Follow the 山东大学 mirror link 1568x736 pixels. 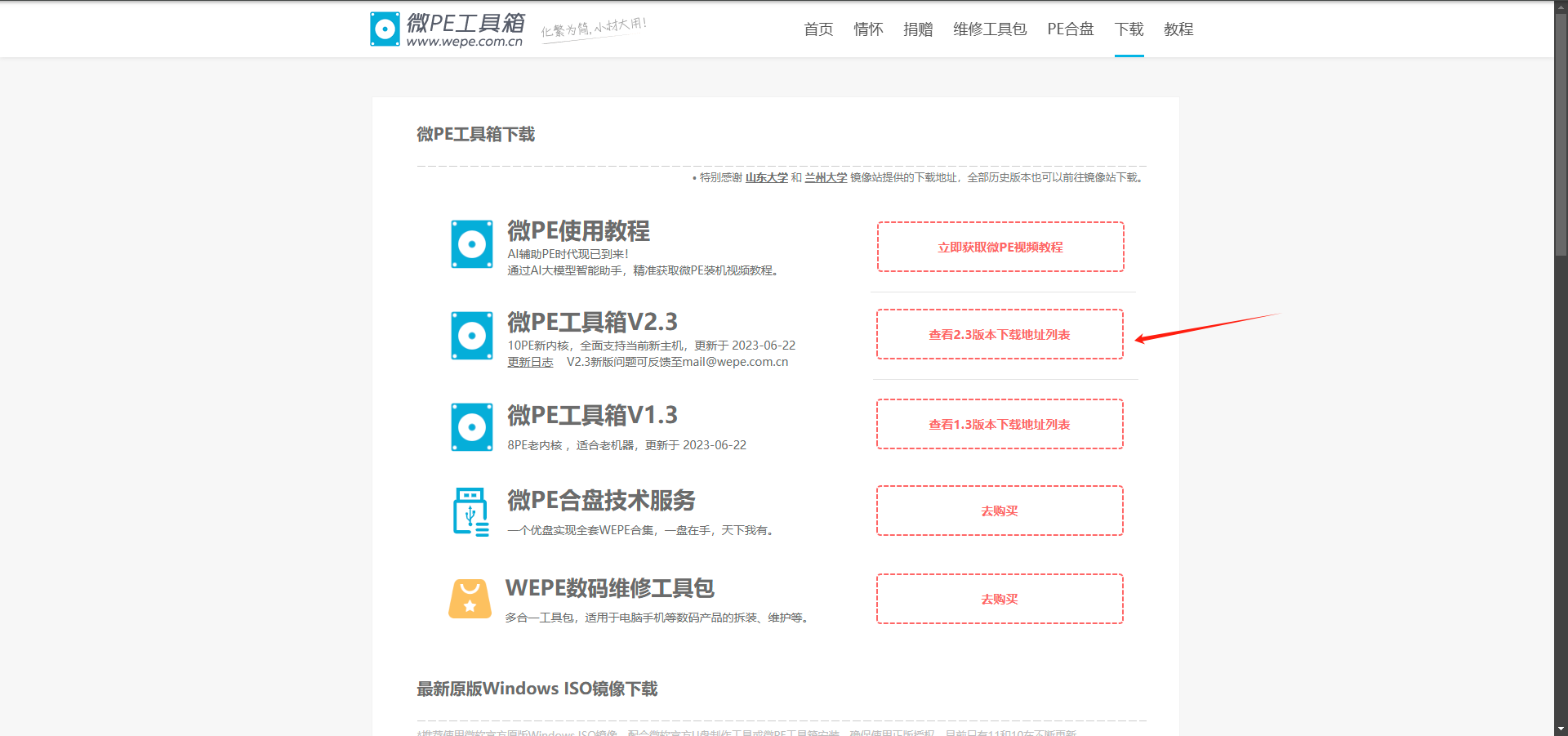pyautogui.click(x=766, y=177)
